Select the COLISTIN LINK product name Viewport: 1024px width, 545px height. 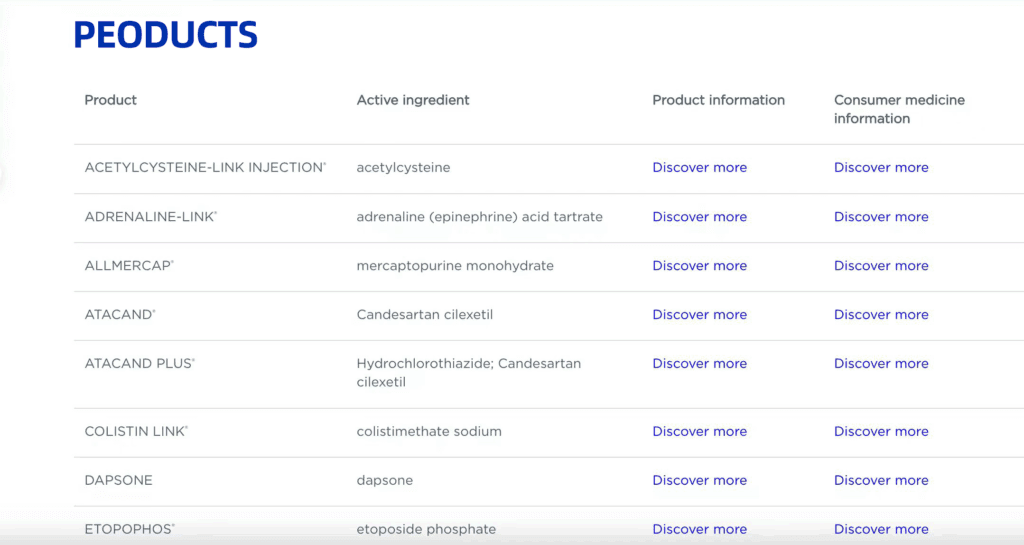(x=135, y=432)
